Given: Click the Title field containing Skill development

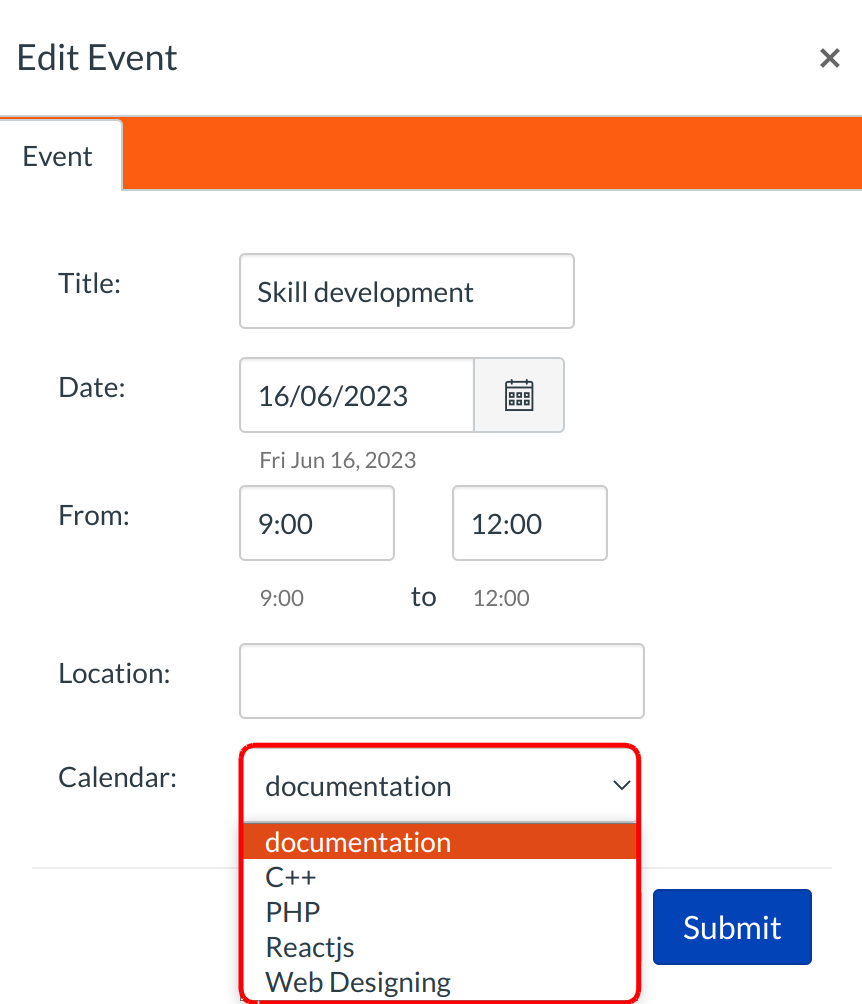Looking at the screenshot, I should pyautogui.click(x=406, y=292).
